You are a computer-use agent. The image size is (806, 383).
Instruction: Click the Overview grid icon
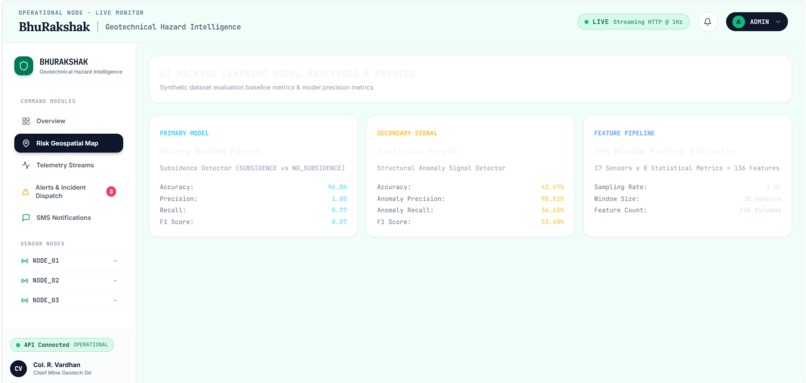(26, 121)
